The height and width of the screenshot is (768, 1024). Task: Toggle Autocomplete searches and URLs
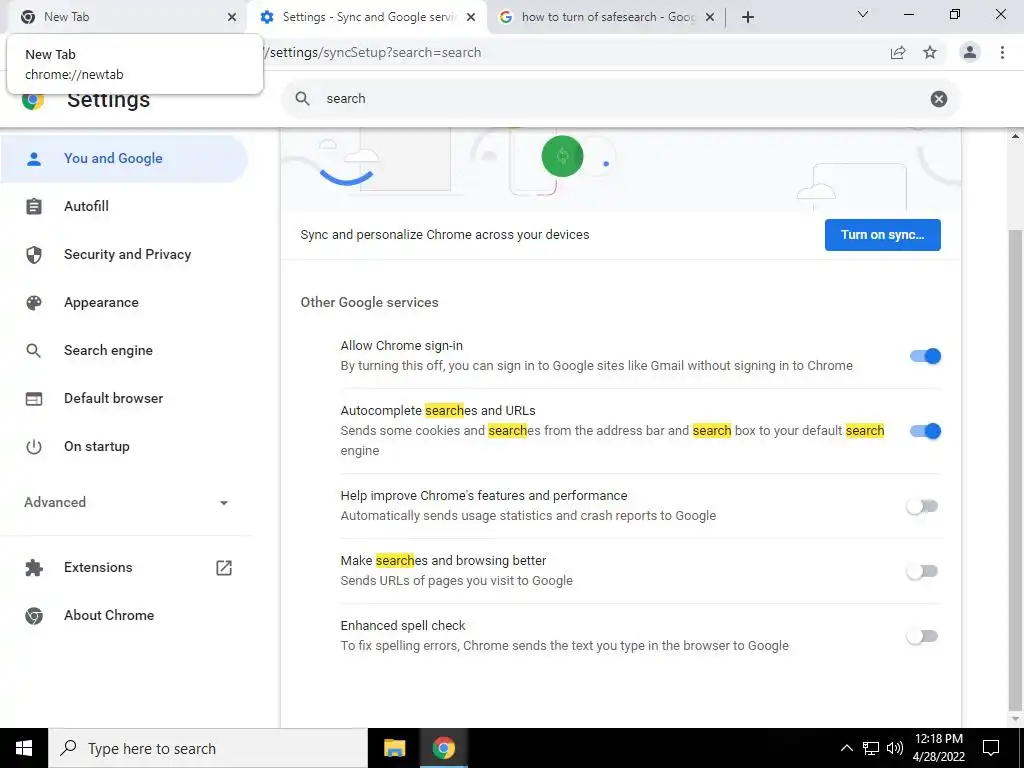coord(925,431)
